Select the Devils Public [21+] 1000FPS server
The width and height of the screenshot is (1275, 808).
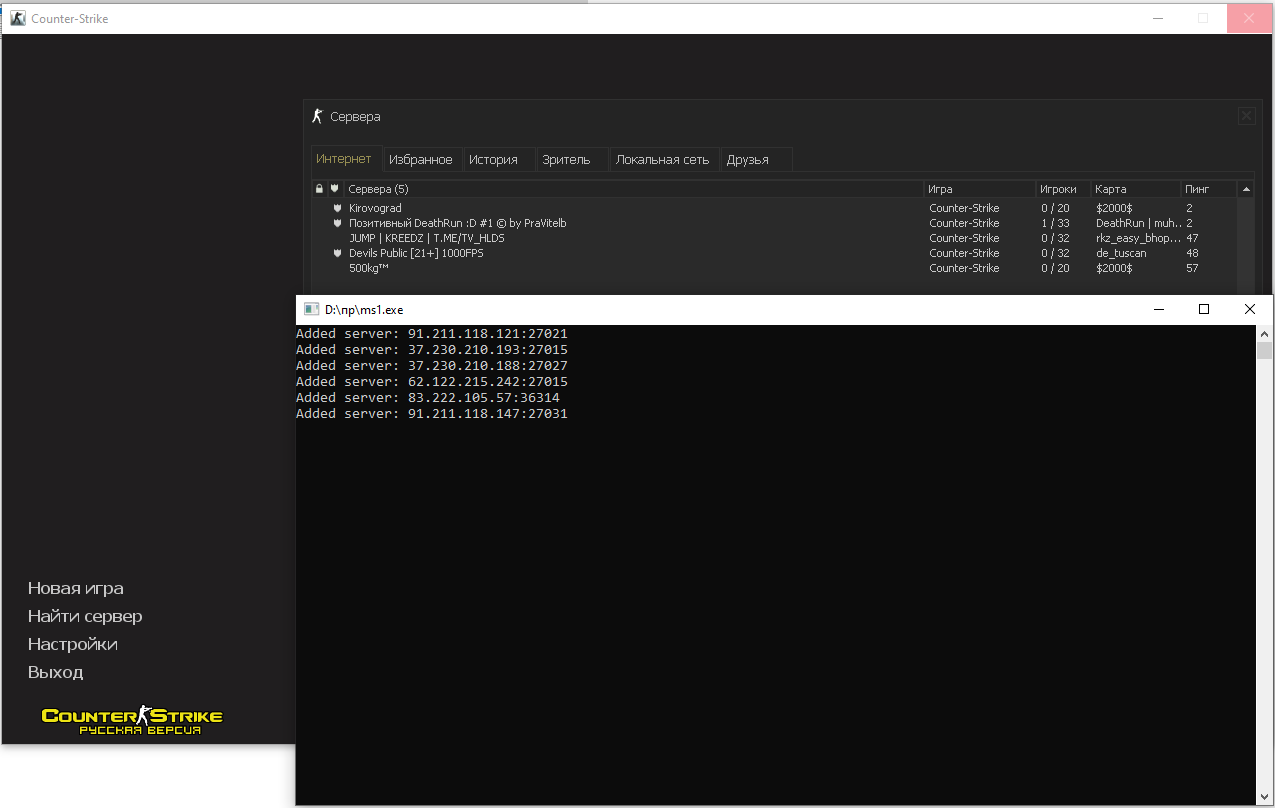tap(774, 253)
